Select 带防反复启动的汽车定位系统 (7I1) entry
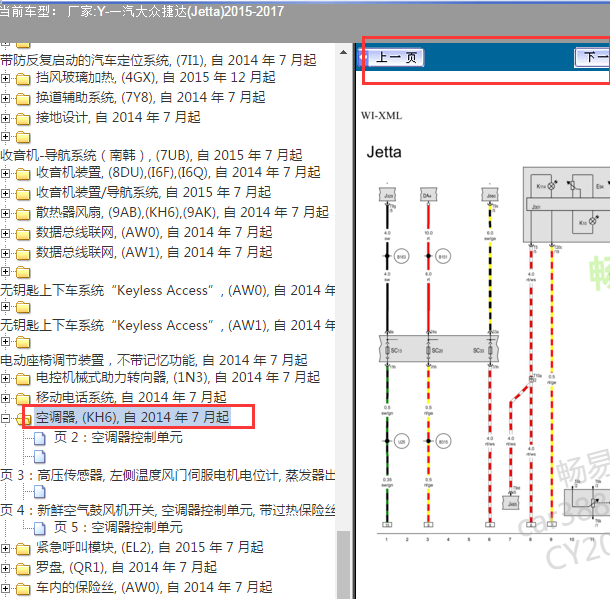610x599 pixels. coord(158,60)
